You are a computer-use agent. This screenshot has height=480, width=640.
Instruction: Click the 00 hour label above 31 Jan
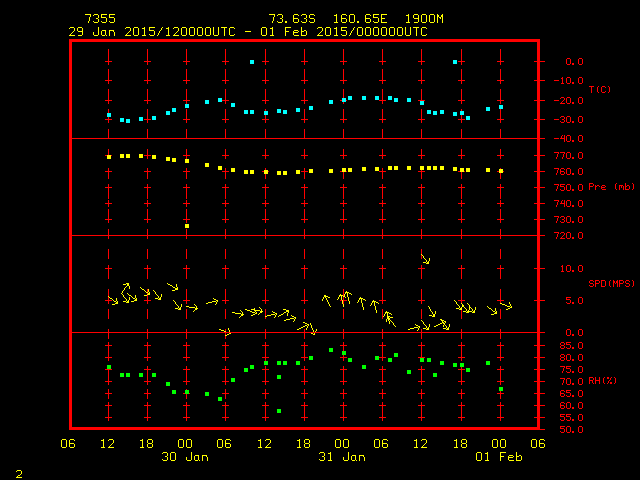click(x=342, y=444)
